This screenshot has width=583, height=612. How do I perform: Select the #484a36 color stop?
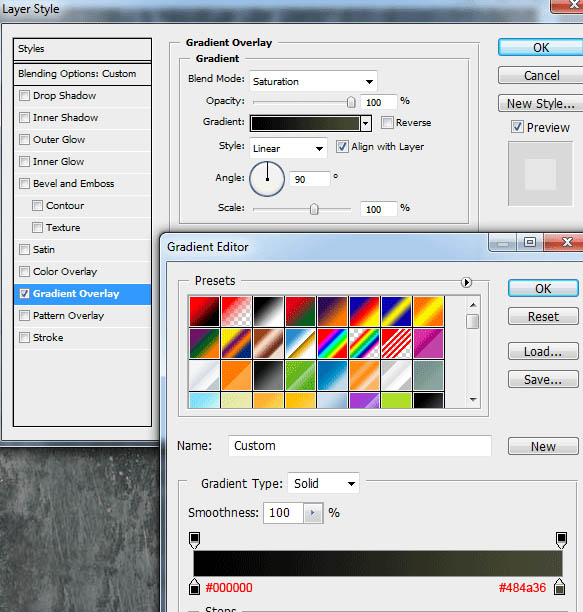(560, 587)
